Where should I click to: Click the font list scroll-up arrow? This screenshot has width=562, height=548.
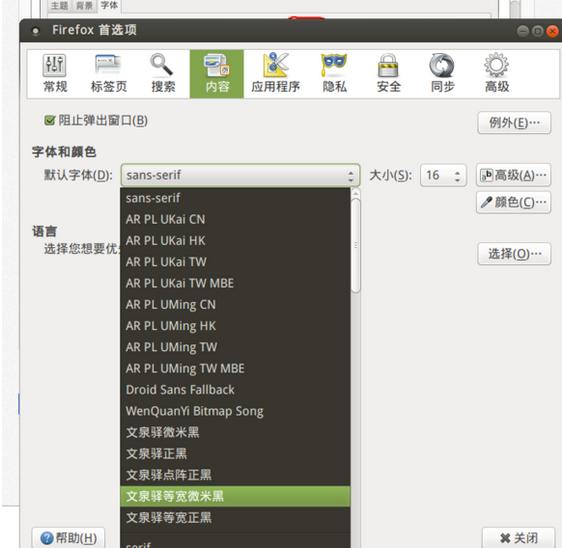(356, 194)
